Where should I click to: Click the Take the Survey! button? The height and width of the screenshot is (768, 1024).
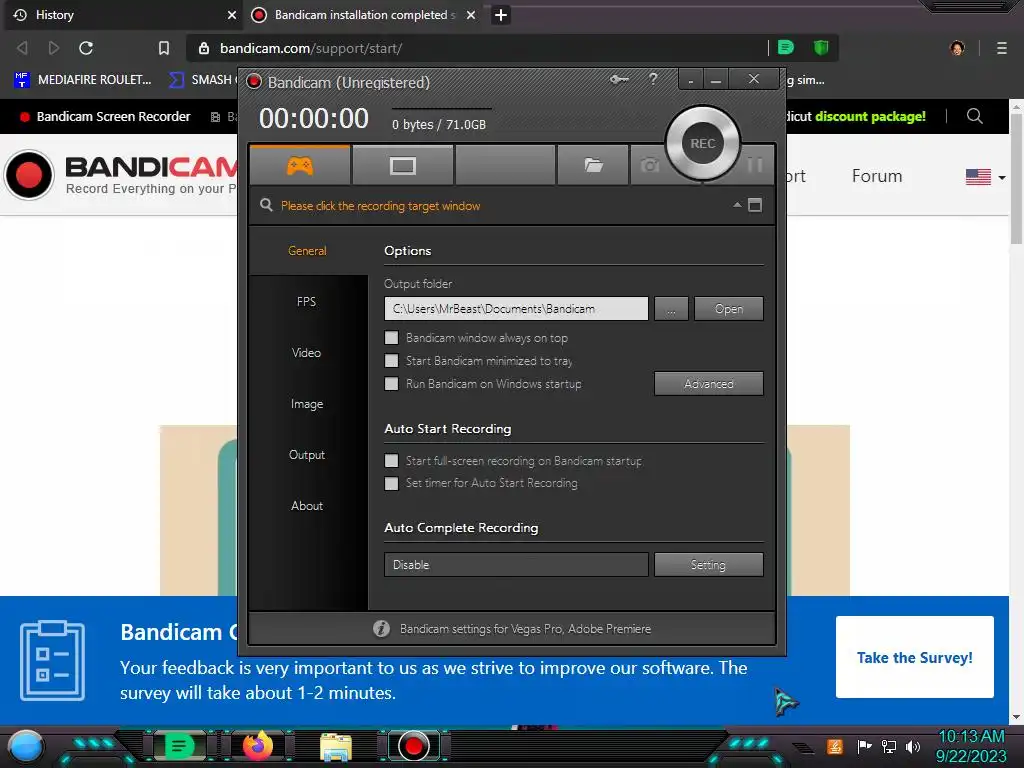tap(914, 657)
